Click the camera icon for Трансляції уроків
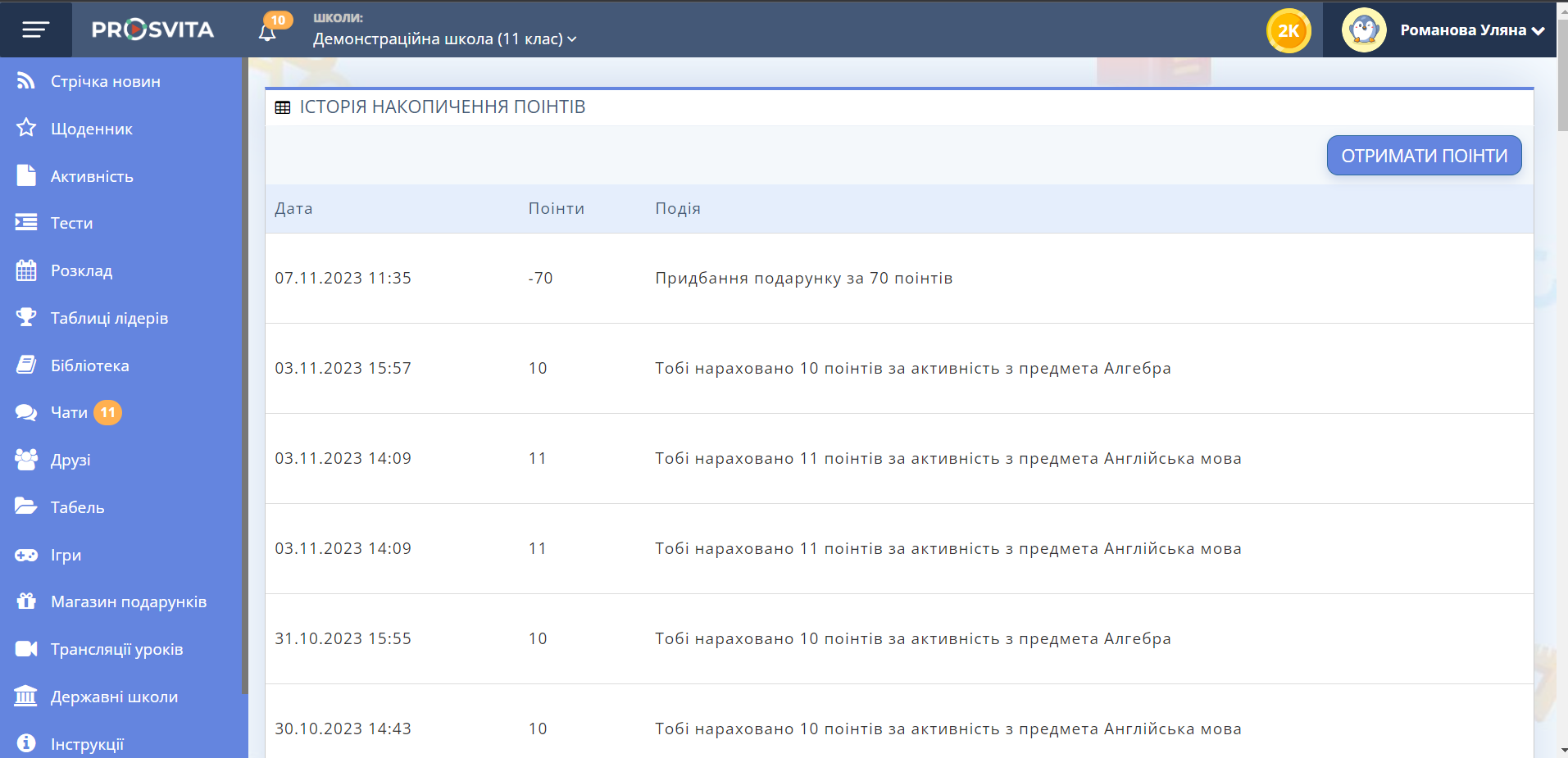The height and width of the screenshot is (758, 1568). tap(26, 649)
